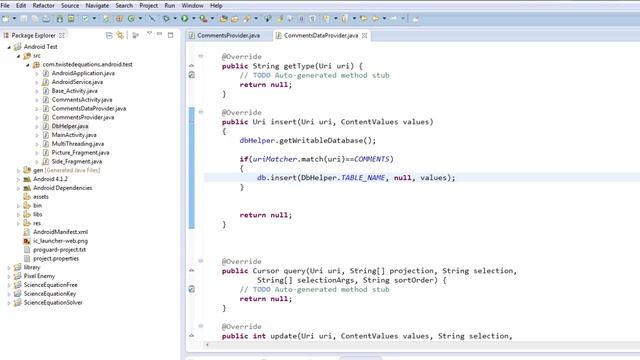
Task: Open the Refactor menu
Action: [x=43, y=6]
